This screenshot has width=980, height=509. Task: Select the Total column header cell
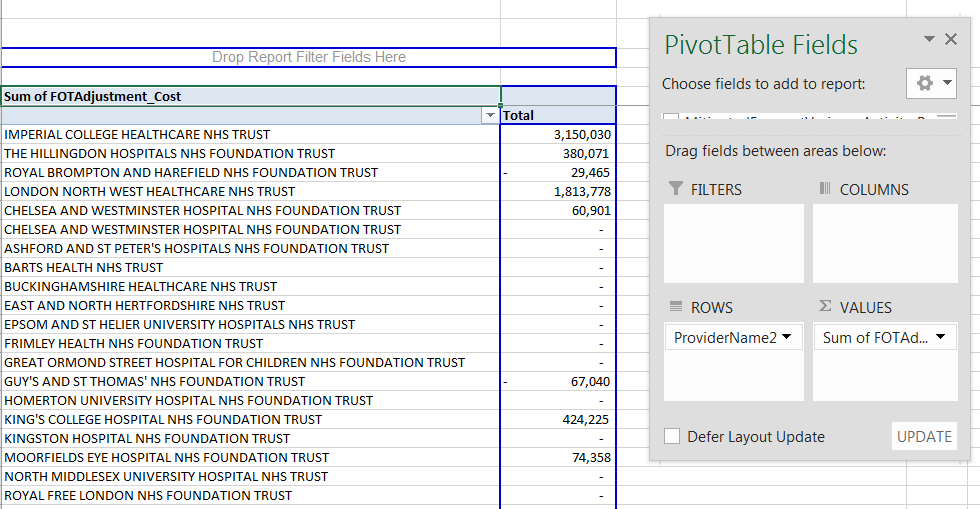pyautogui.click(x=558, y=115)
